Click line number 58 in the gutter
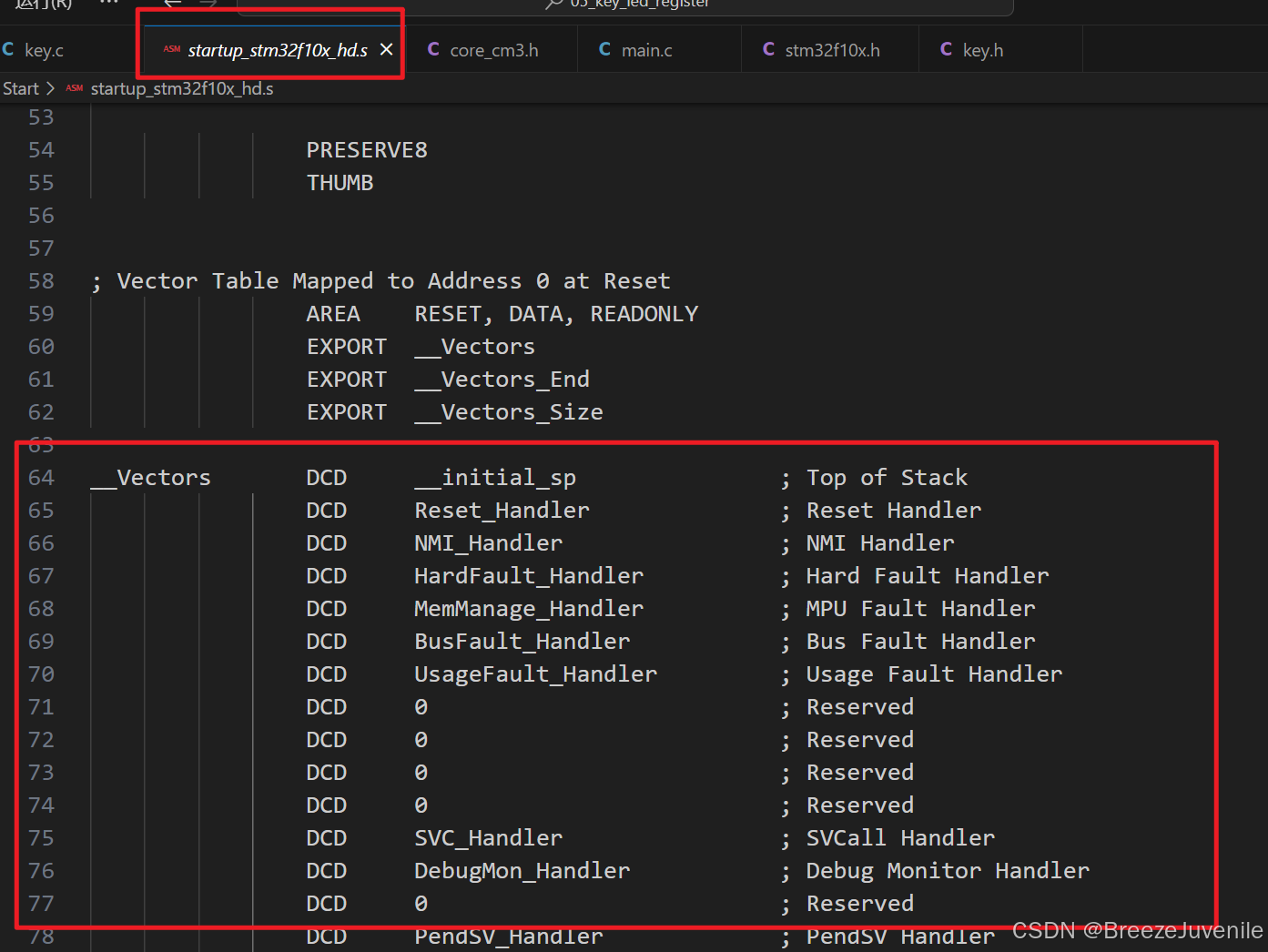The height and width of the screenshot is (952, 1268). pos(41,281)
